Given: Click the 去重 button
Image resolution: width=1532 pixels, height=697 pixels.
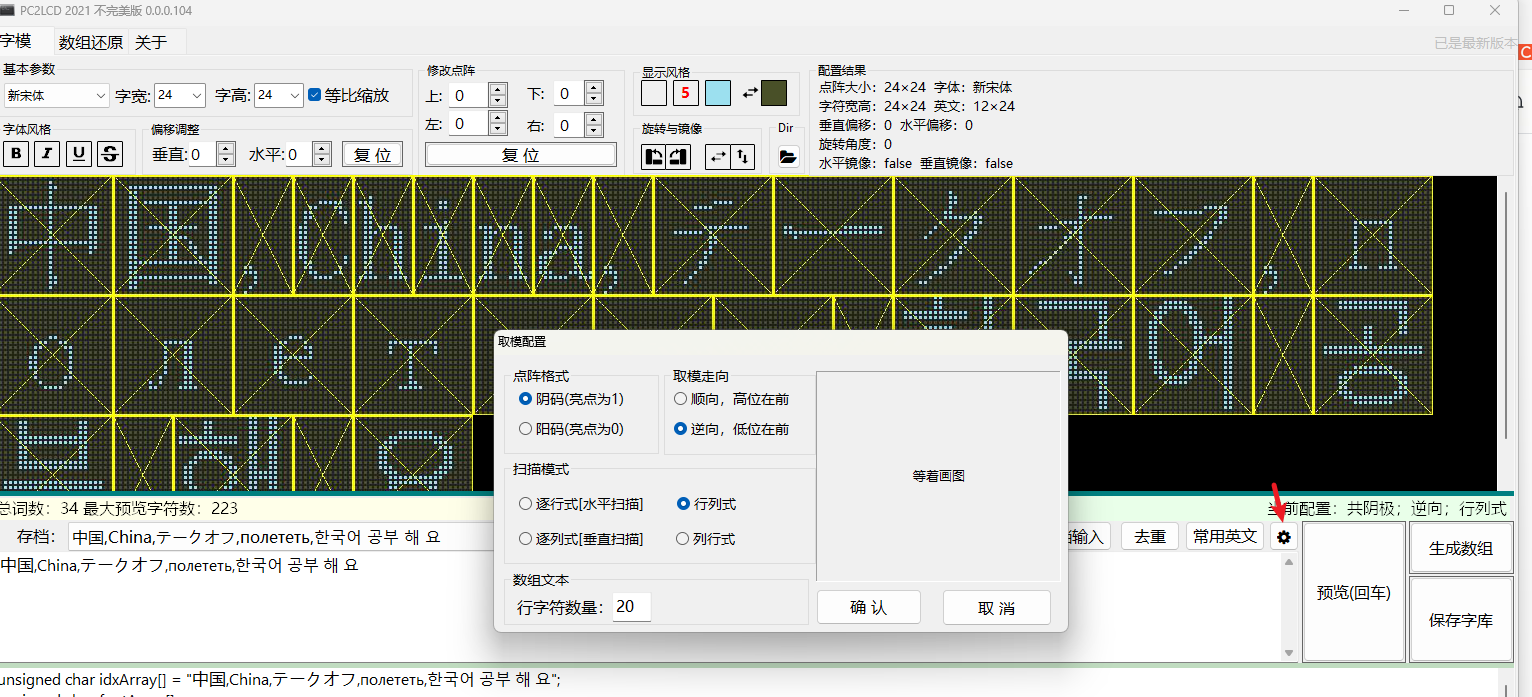Looking at the screenshot, I should 1150,537.
